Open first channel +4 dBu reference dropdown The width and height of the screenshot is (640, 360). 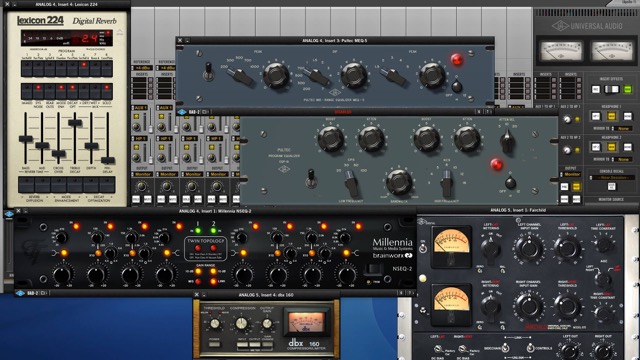142,68
